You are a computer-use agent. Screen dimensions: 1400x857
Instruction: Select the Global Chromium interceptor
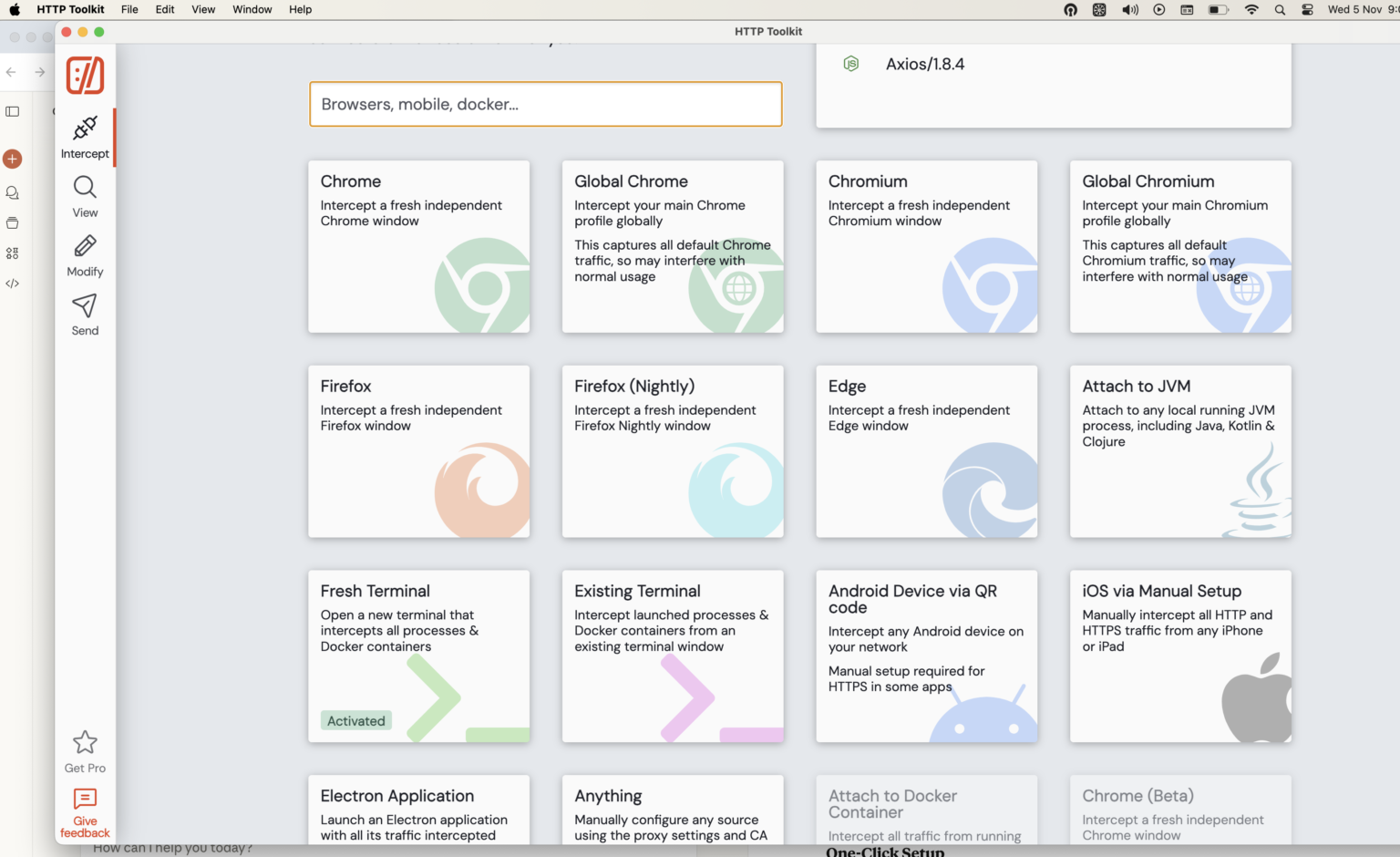(x=1180, y=246)
